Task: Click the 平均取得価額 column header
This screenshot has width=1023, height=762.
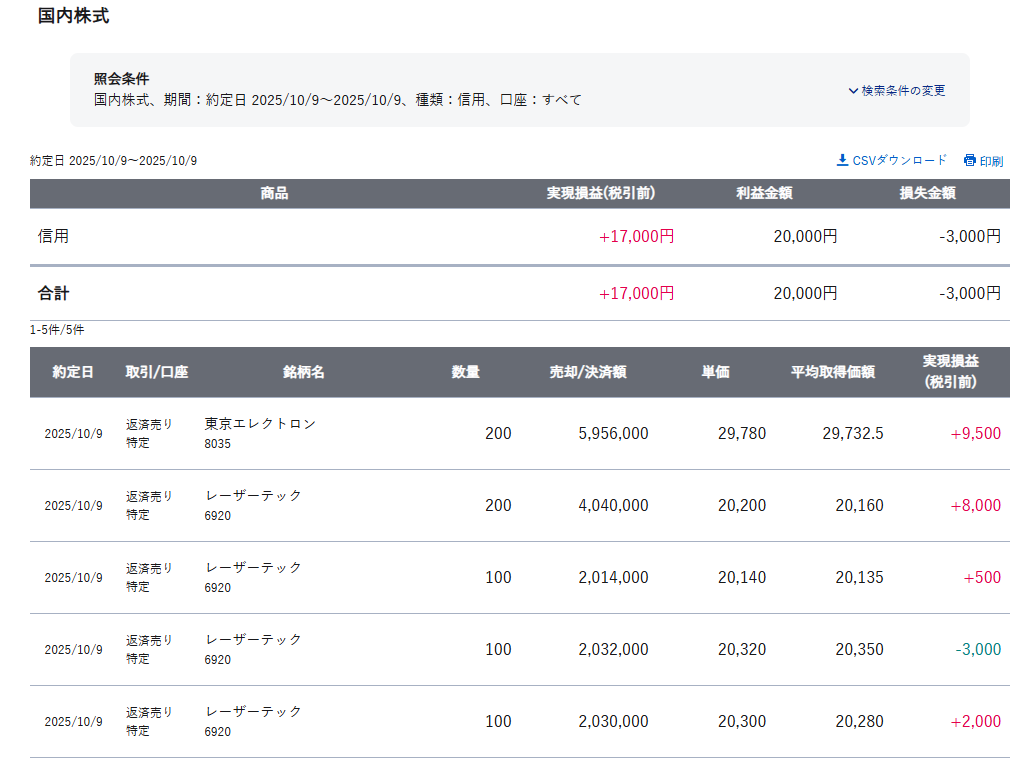Action: click(x=832, y=372)
